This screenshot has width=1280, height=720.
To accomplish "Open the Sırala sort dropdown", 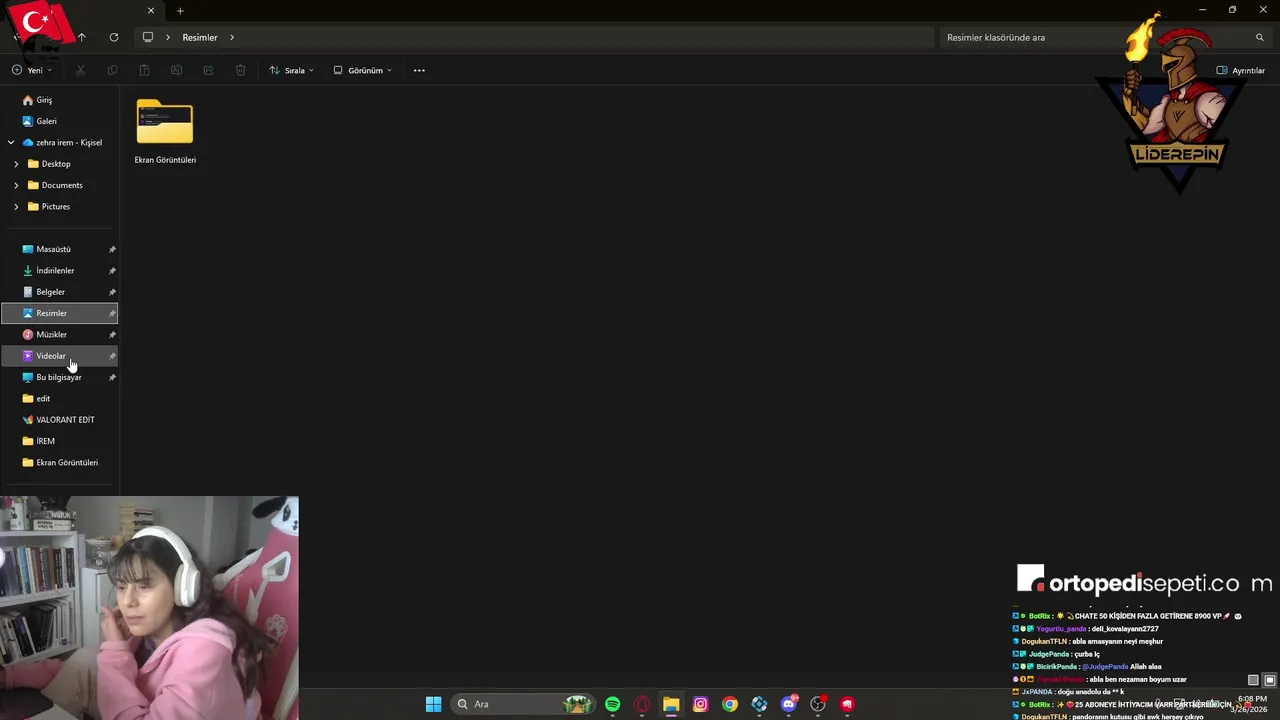I will tap(291, 70).
